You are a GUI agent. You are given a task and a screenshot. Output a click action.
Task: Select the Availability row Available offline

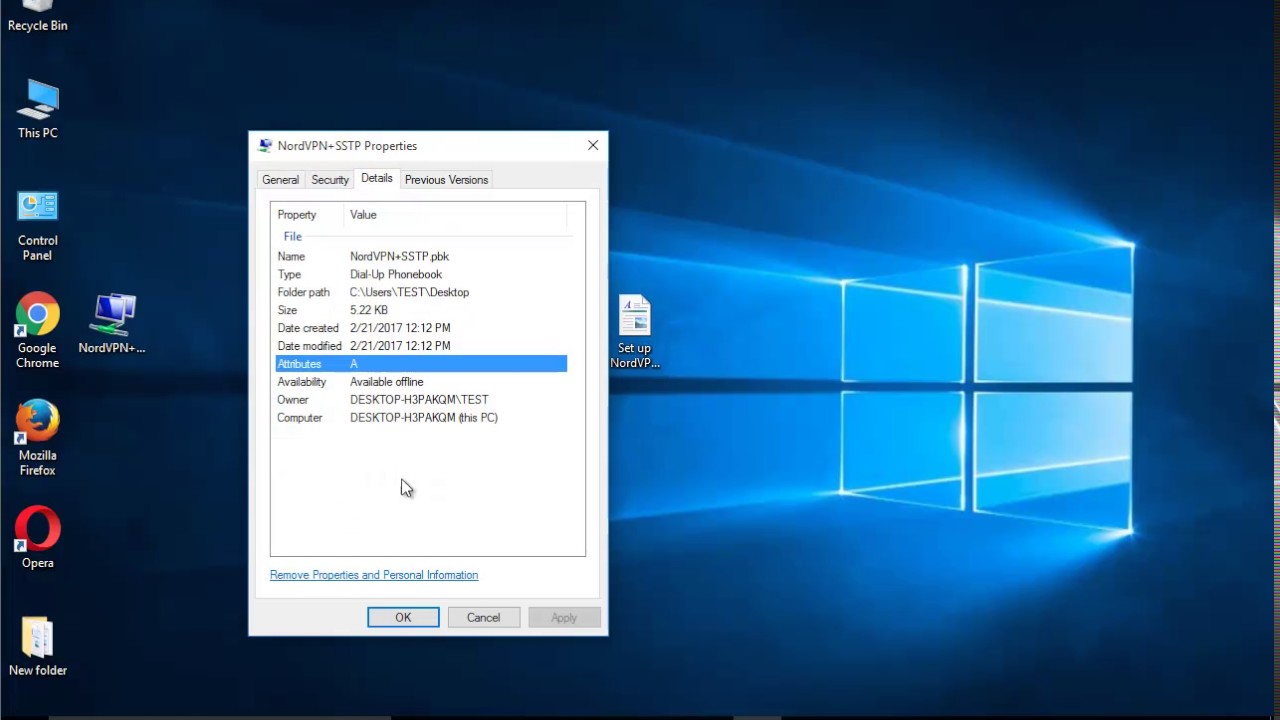421,382
